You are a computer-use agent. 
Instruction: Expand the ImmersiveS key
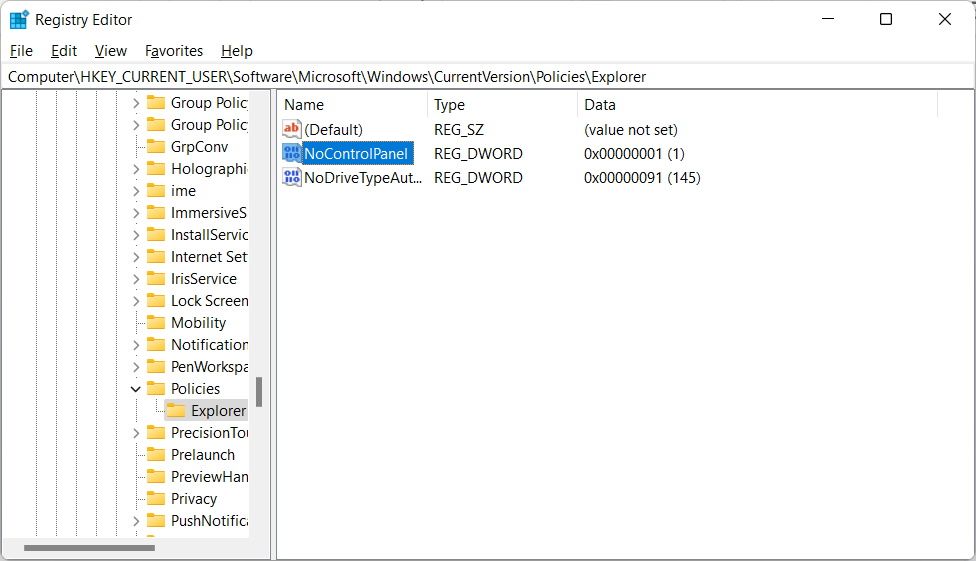click(x=136, y=213)
